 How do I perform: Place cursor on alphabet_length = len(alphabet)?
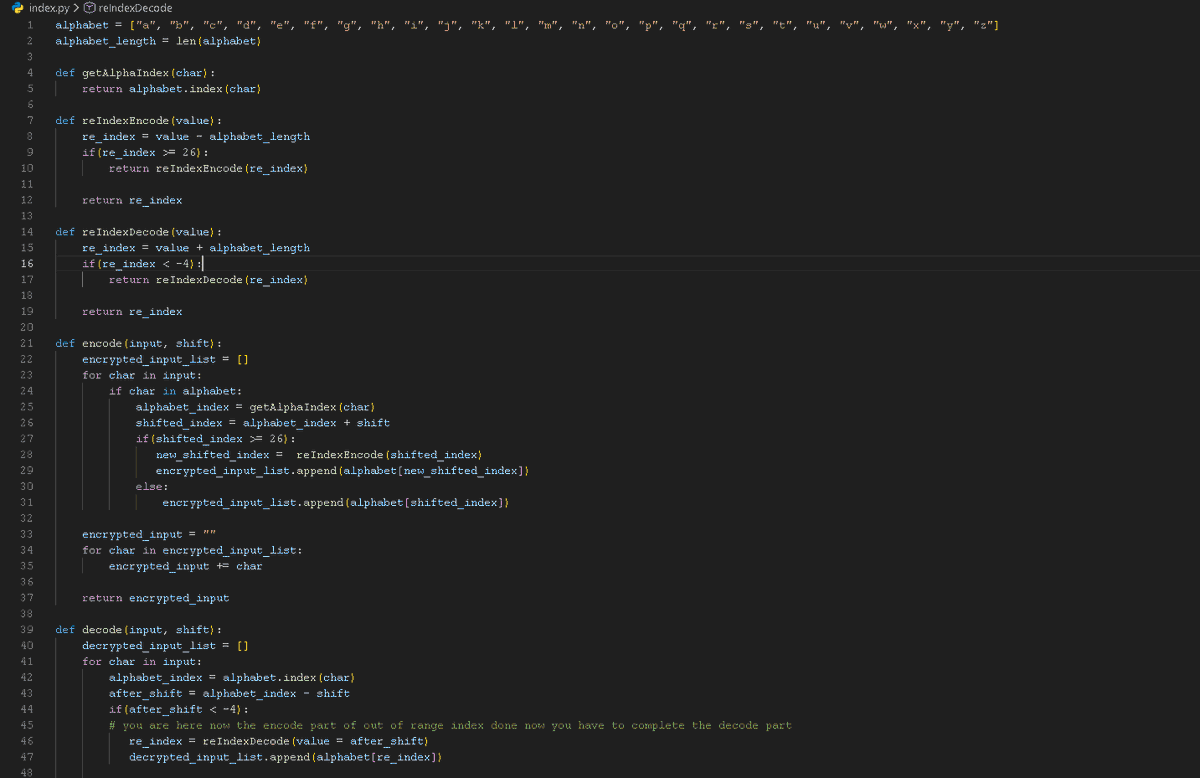pos(158,41)
